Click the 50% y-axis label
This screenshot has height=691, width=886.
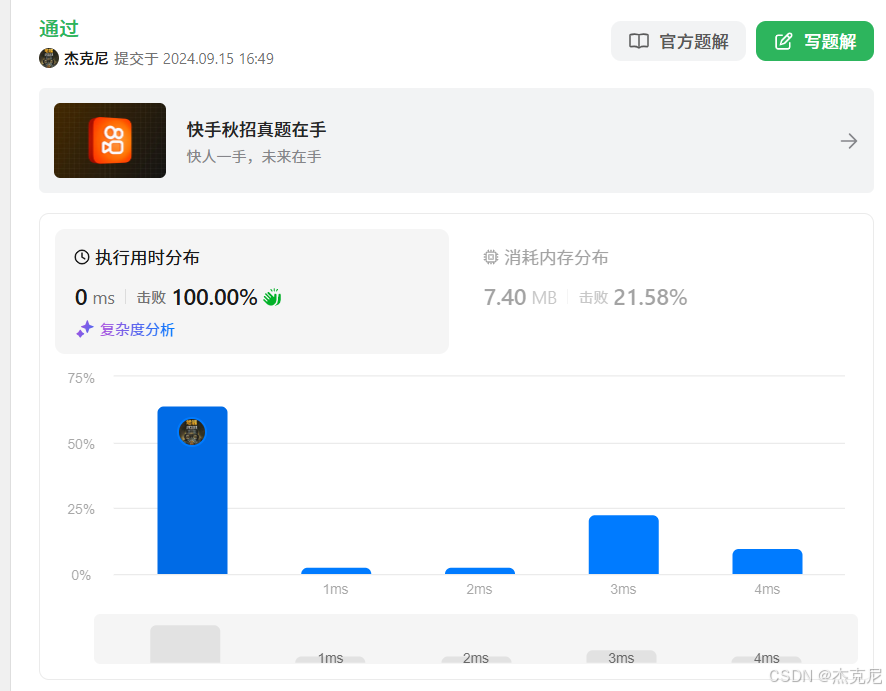pos(81,444)
